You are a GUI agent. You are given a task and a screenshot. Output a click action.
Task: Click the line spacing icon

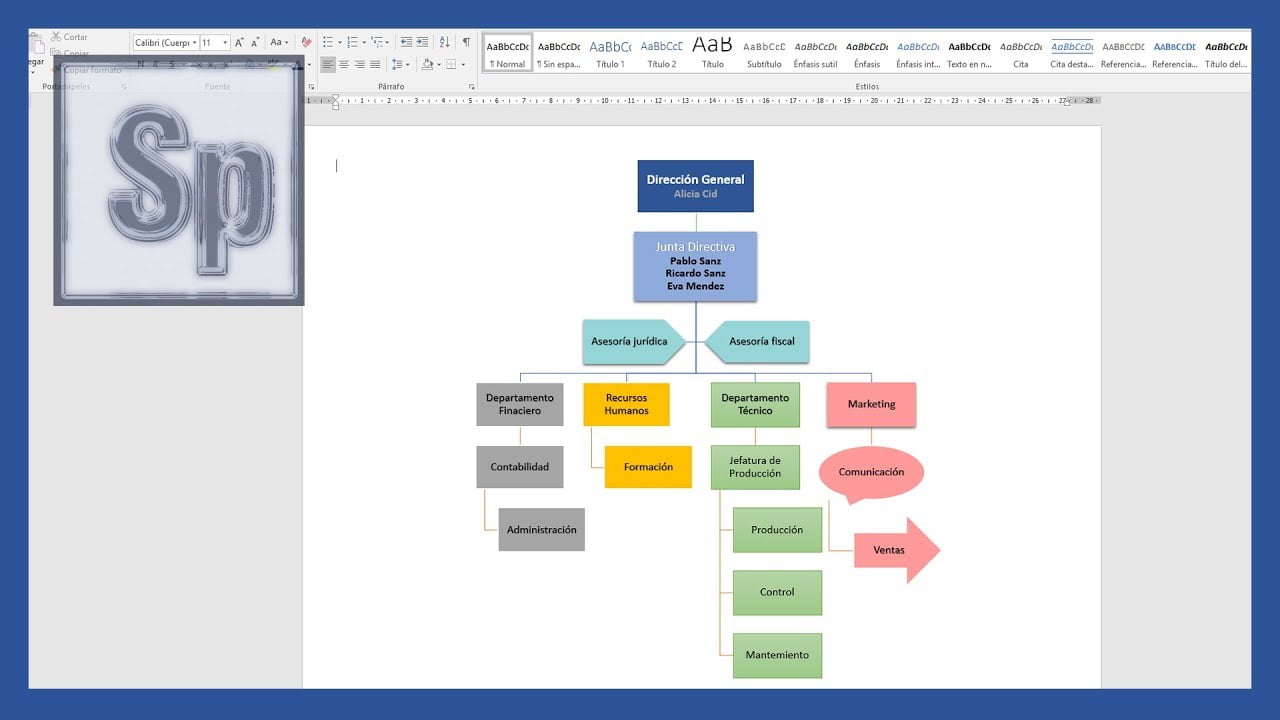(397, 64)
